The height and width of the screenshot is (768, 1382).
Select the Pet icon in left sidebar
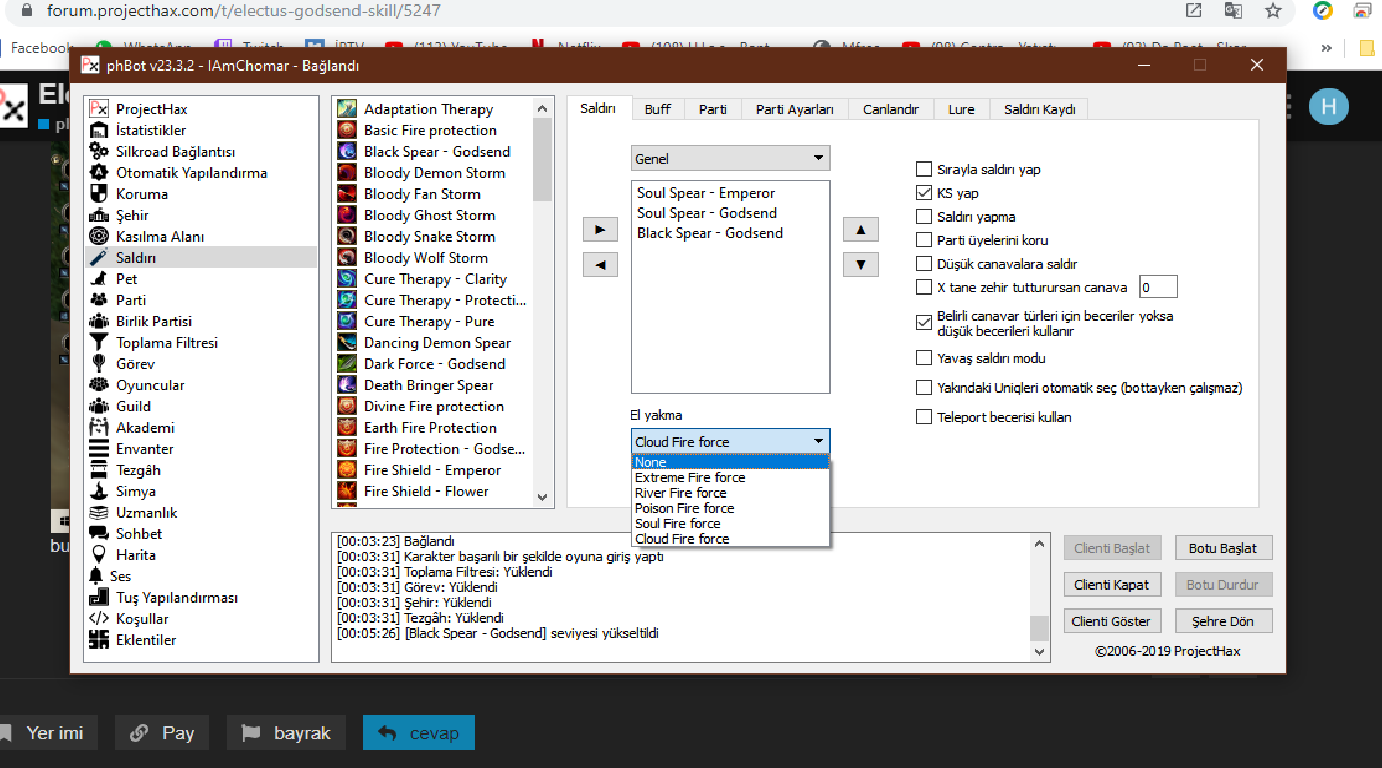coord(99,279)
